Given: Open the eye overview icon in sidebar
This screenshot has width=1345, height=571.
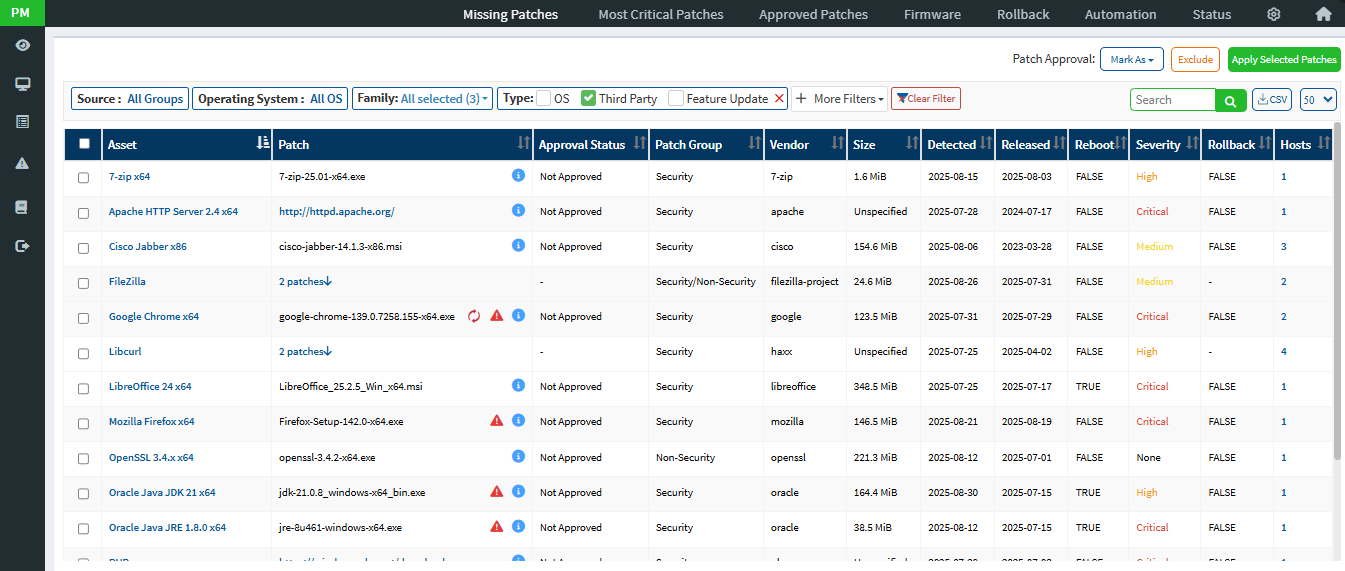Looking at the screenshot, I should pyautogui.click(x=22, y=45).
